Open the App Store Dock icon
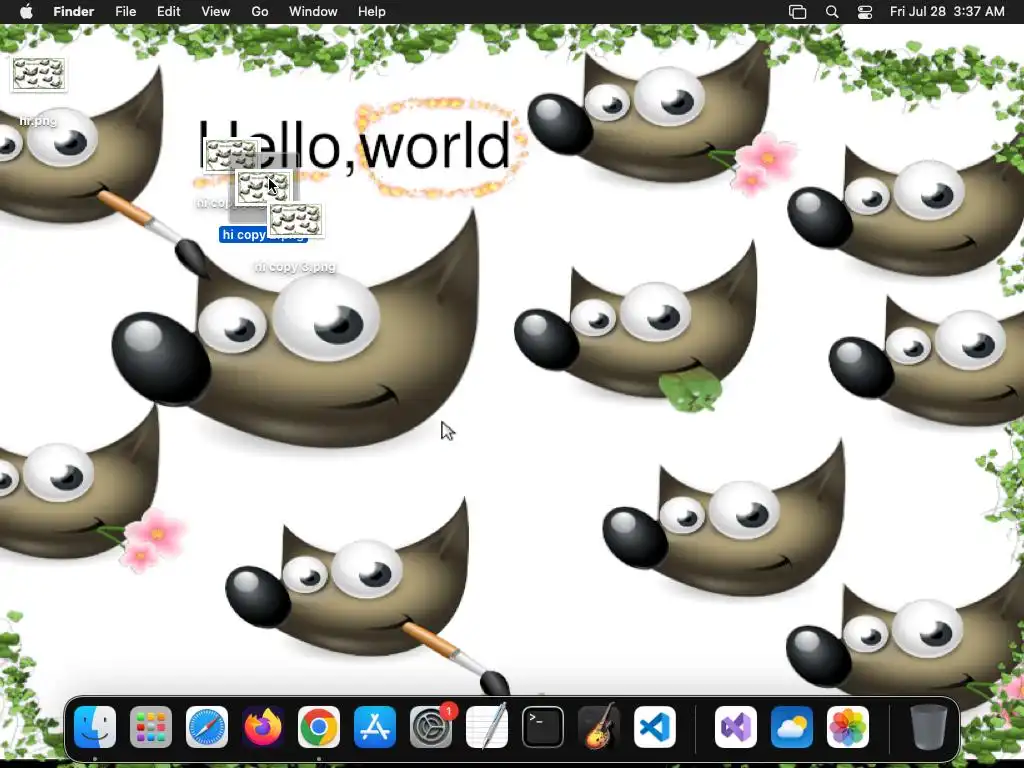This screenshot has width=1024, height=768. point(375,727)
